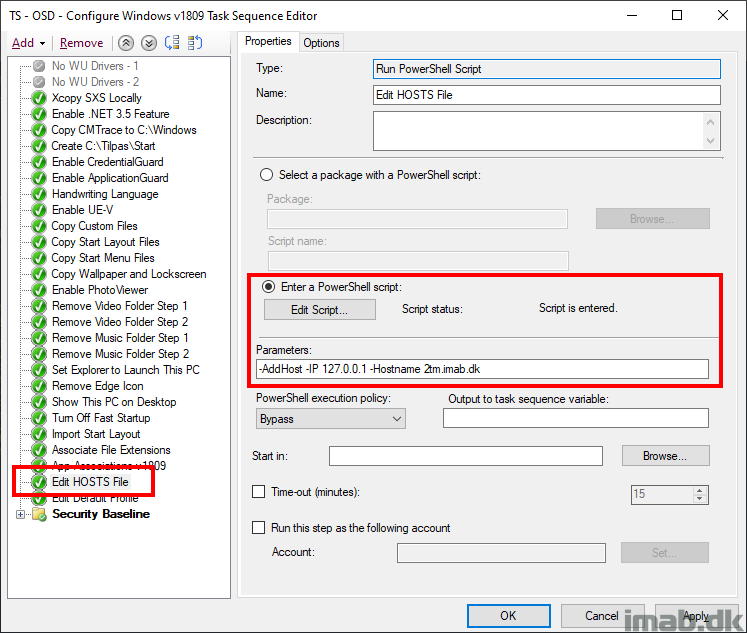Click the green check icon beside Import Start Layout
The width and height of the screenshot is (747, 633).
39,434
